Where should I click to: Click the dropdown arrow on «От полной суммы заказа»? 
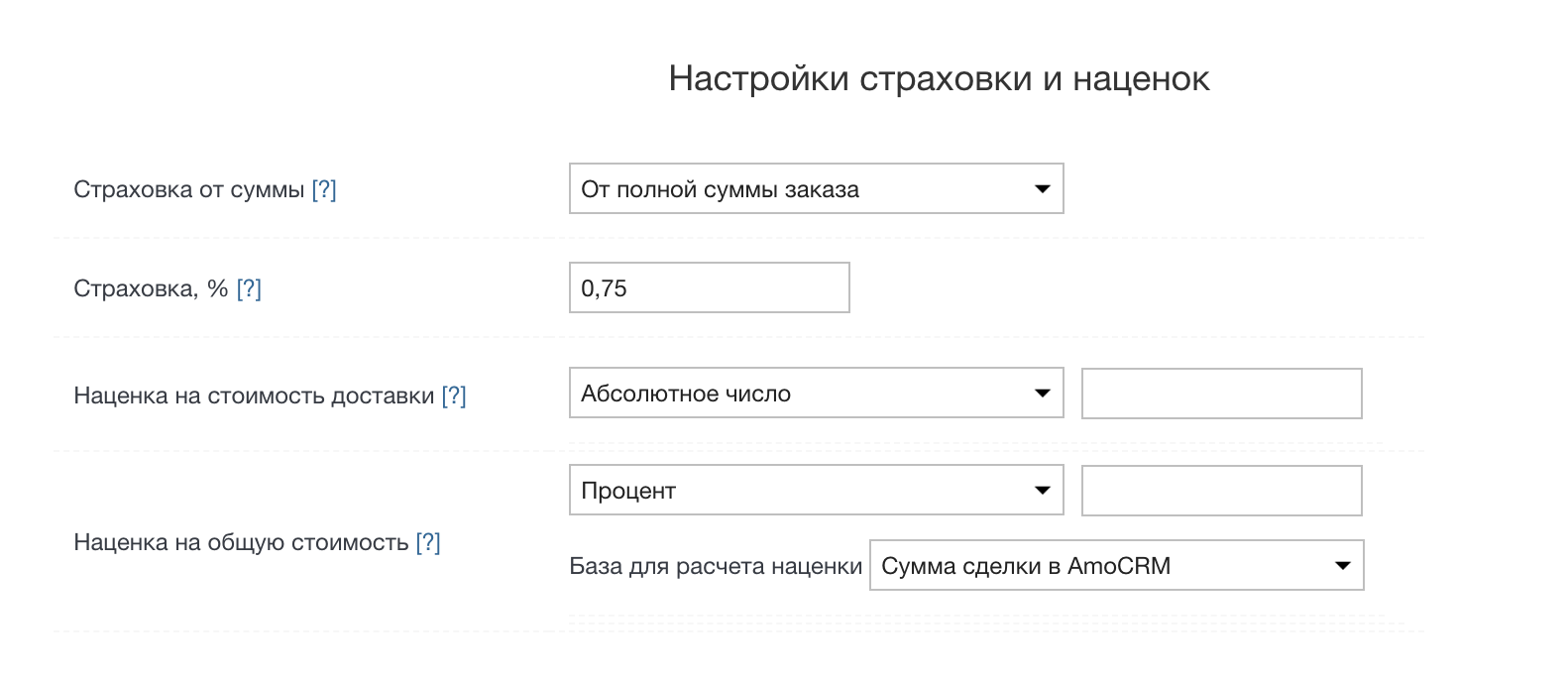(x=1042, y=188)
